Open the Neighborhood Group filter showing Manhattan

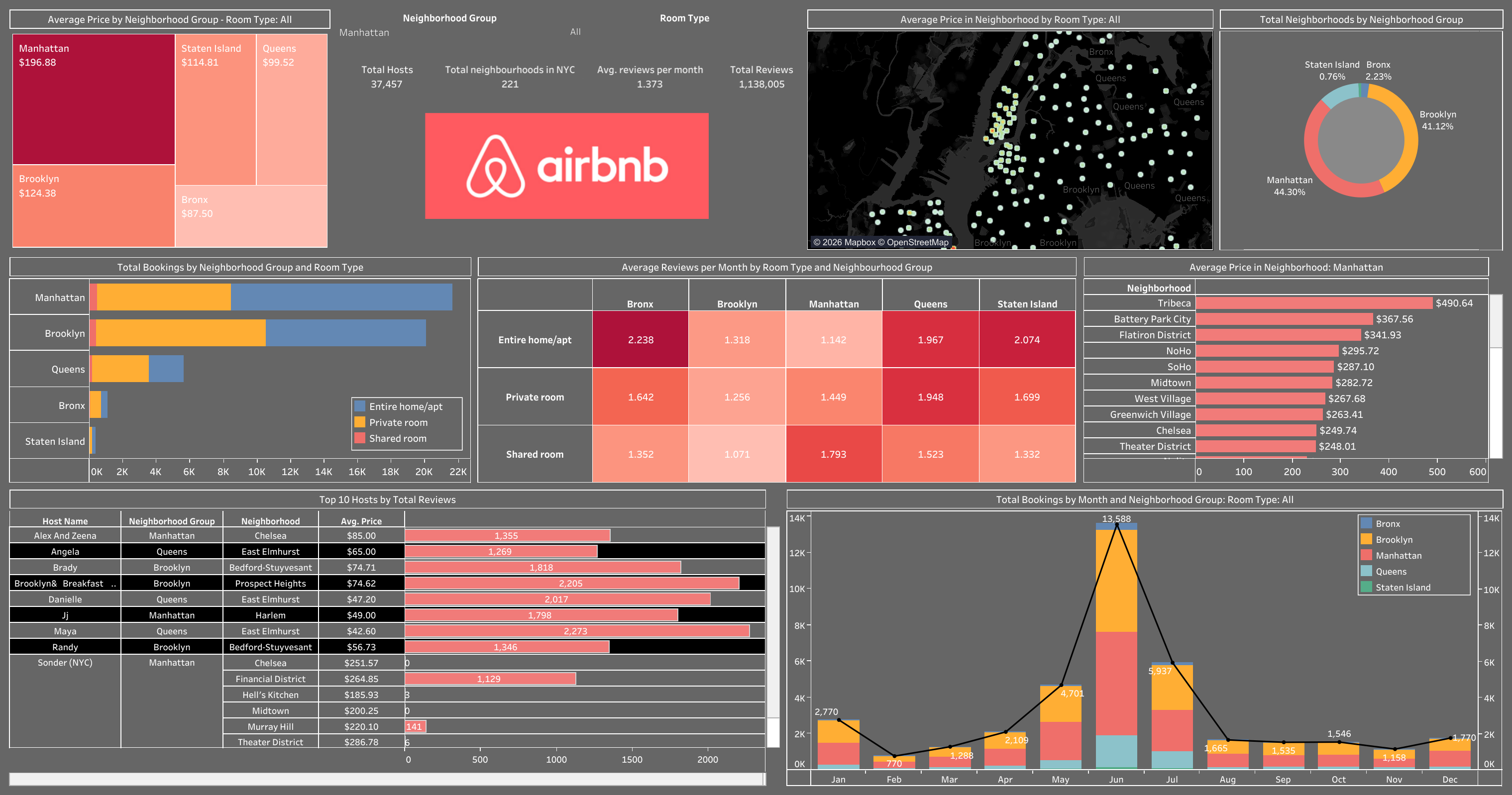(x=364, y=32)
